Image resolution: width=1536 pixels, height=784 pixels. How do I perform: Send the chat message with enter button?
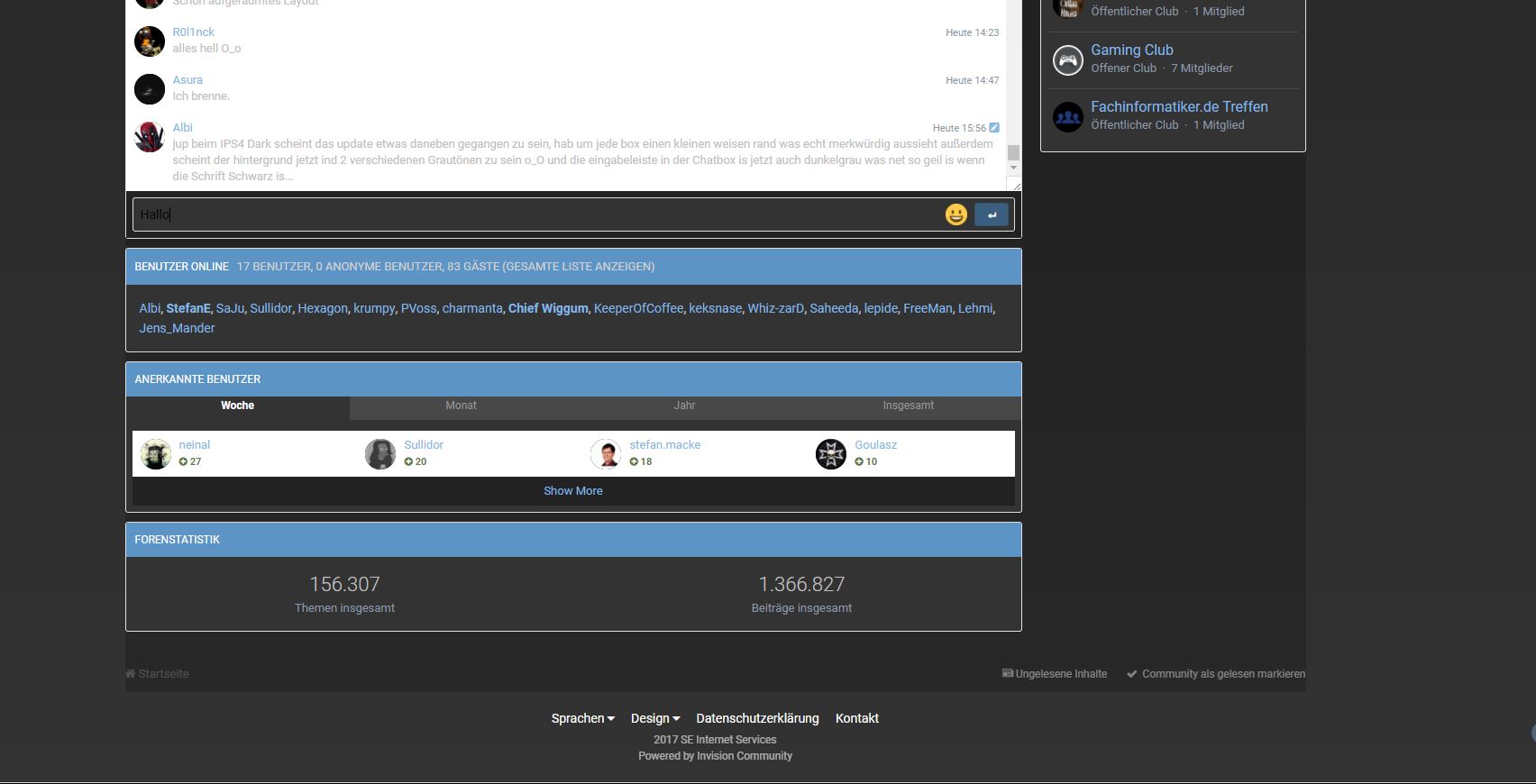coord(992,214)
